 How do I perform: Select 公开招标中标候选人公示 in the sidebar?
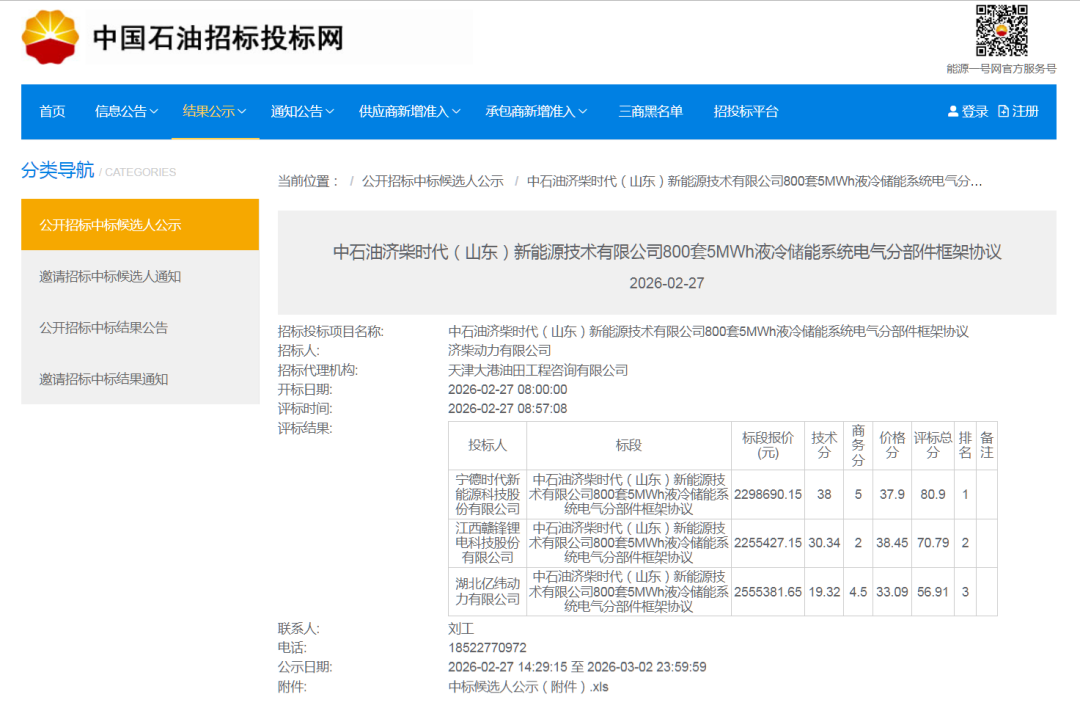(x=110, y=225)
